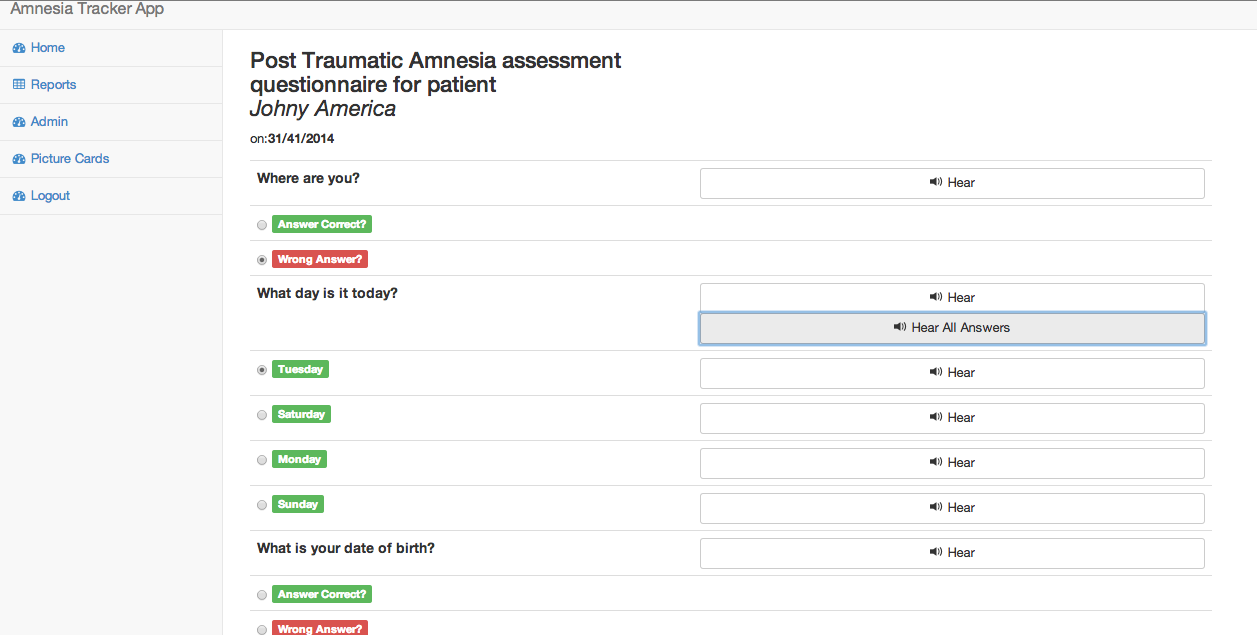
Task: Select 'Answer Correct?' radio under 'Where are you?'
Action: (262, 225)
